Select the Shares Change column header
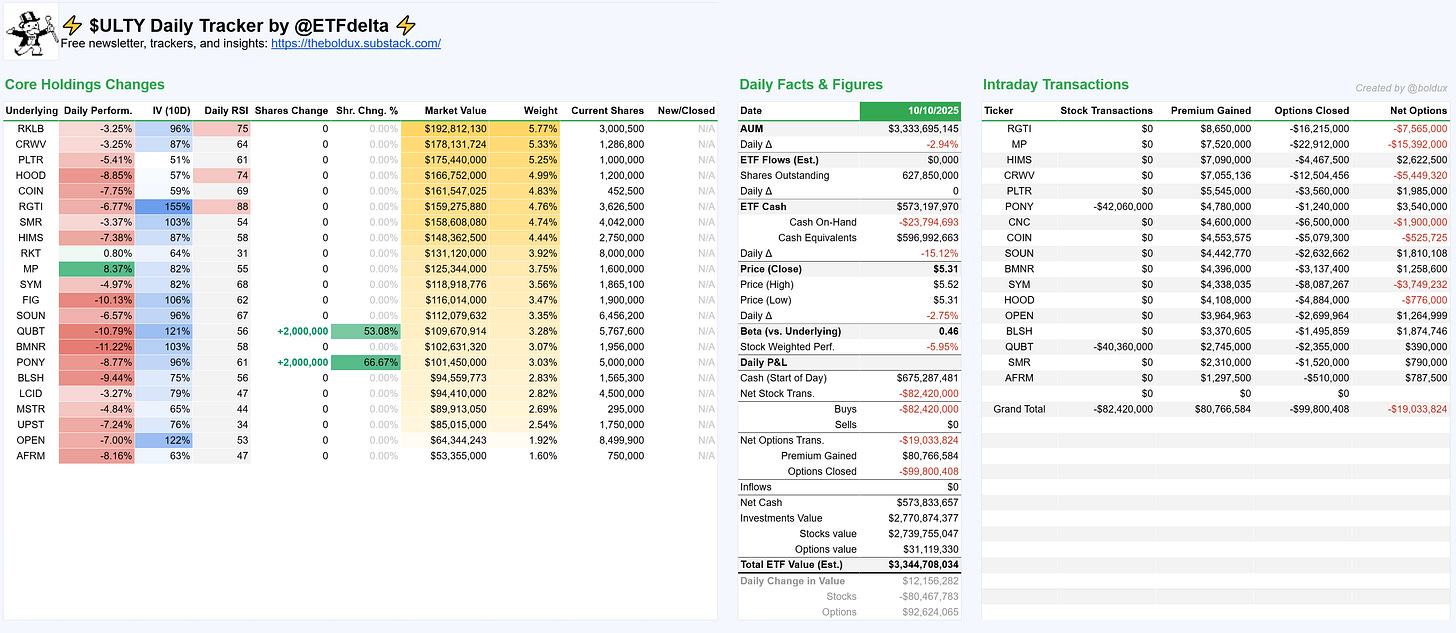The image size is (1456, 633). click(x=291, y=110)
